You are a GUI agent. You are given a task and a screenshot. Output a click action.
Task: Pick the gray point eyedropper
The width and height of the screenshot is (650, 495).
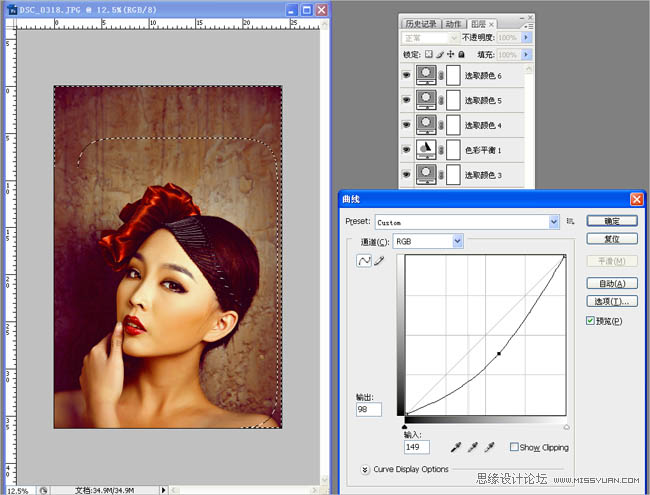[474, 447]
